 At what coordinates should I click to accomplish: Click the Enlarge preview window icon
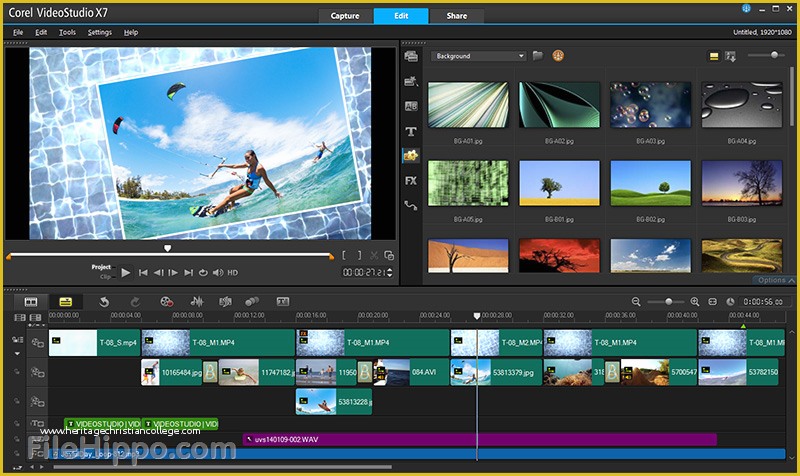pos(389,255)
